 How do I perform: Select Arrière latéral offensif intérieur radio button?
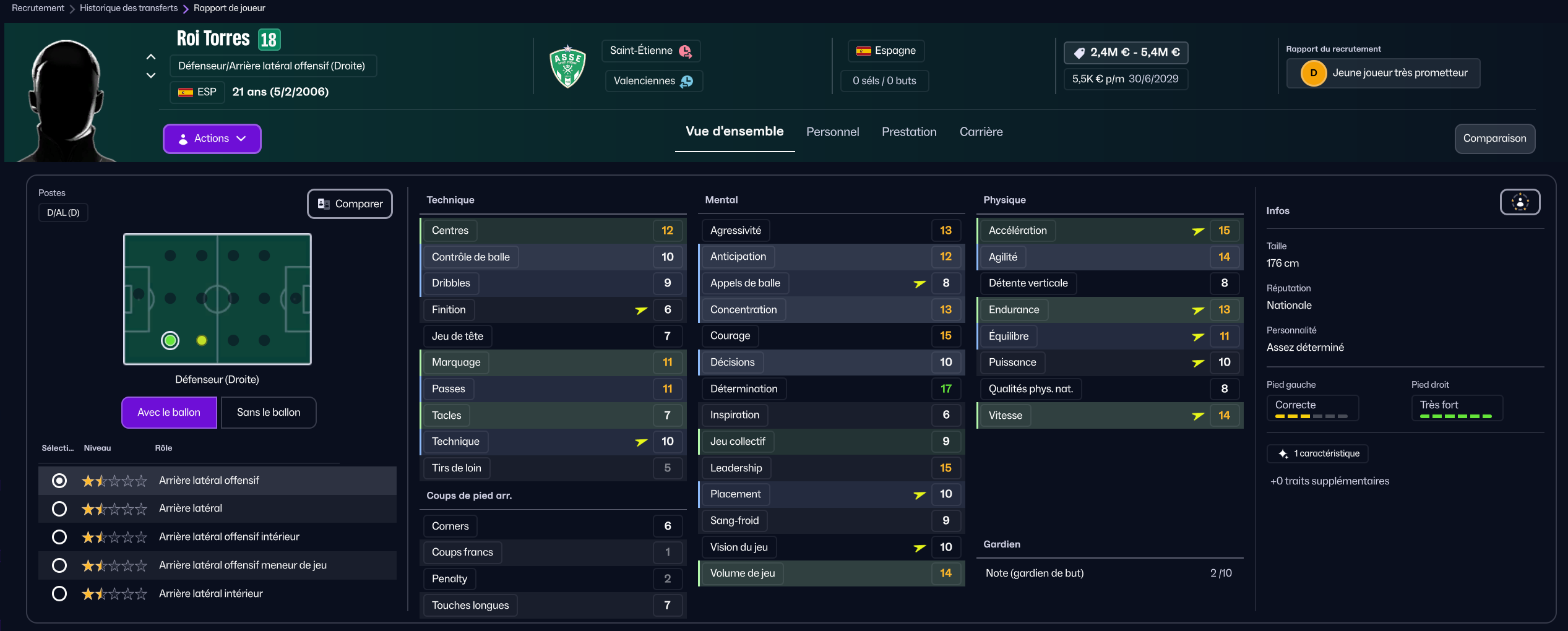tap(59, 537)
